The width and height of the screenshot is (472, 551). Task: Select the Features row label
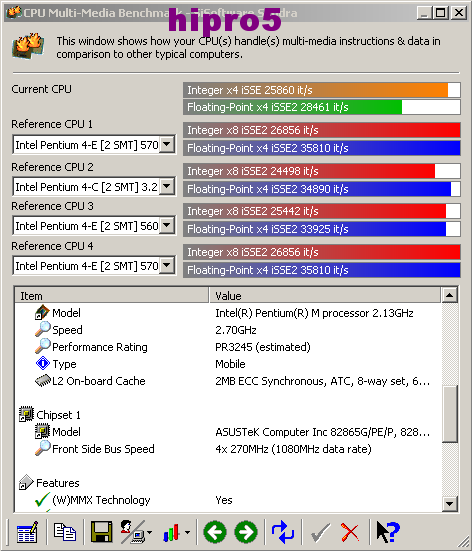pyautogui.click(x=58, y=483)
